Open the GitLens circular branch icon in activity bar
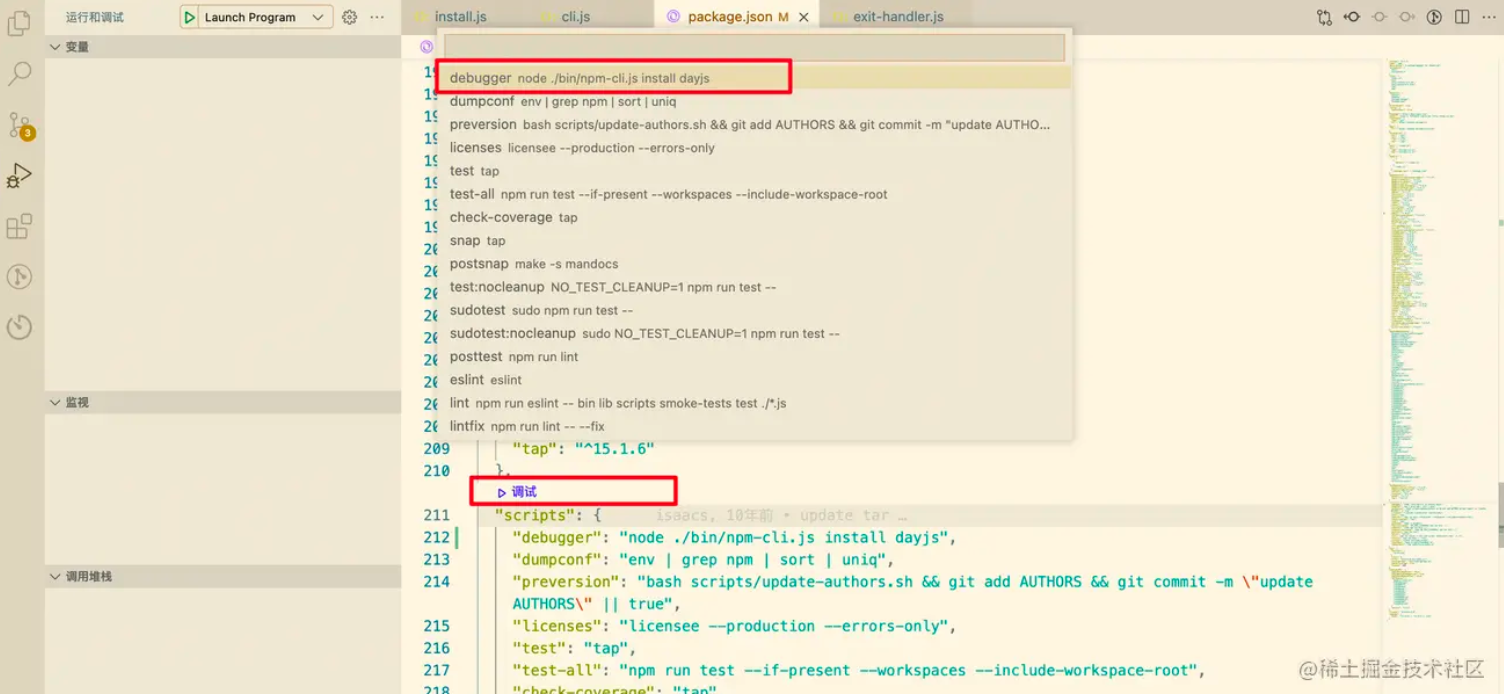Image resolution: width=1504 pixels, height=694 pixels. click(x=19, y=277)
